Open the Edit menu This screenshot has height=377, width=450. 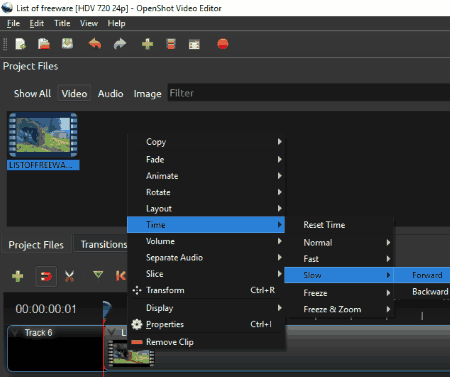(x=37, y=23)
